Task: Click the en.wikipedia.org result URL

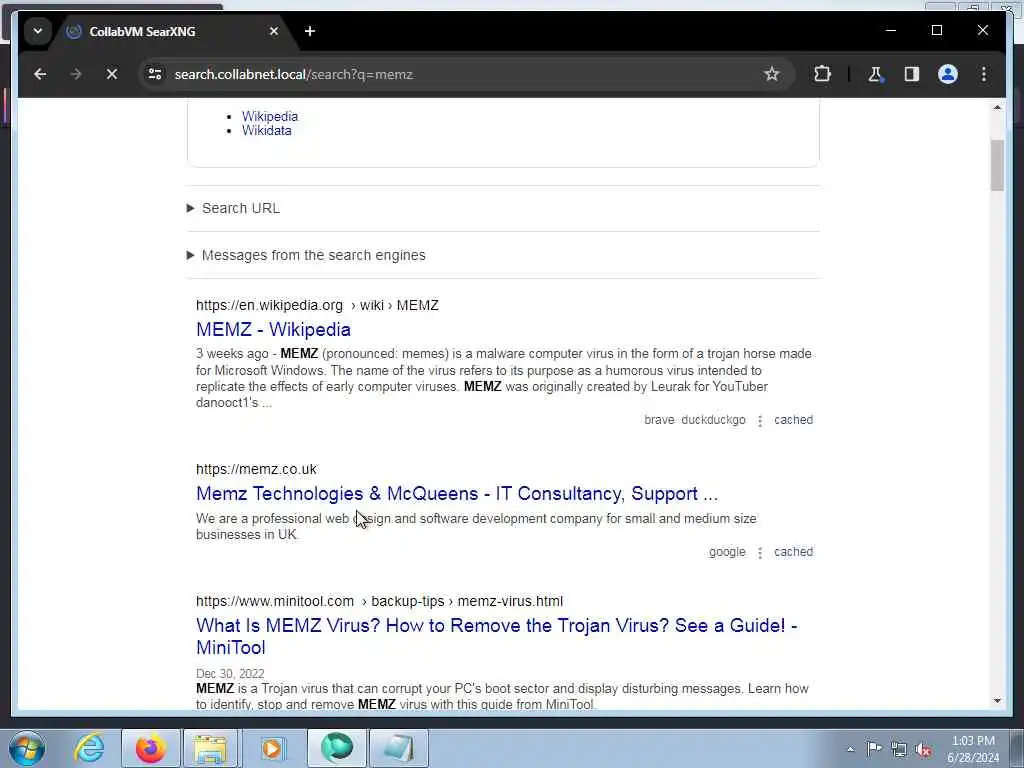Action: pos(317,306)
